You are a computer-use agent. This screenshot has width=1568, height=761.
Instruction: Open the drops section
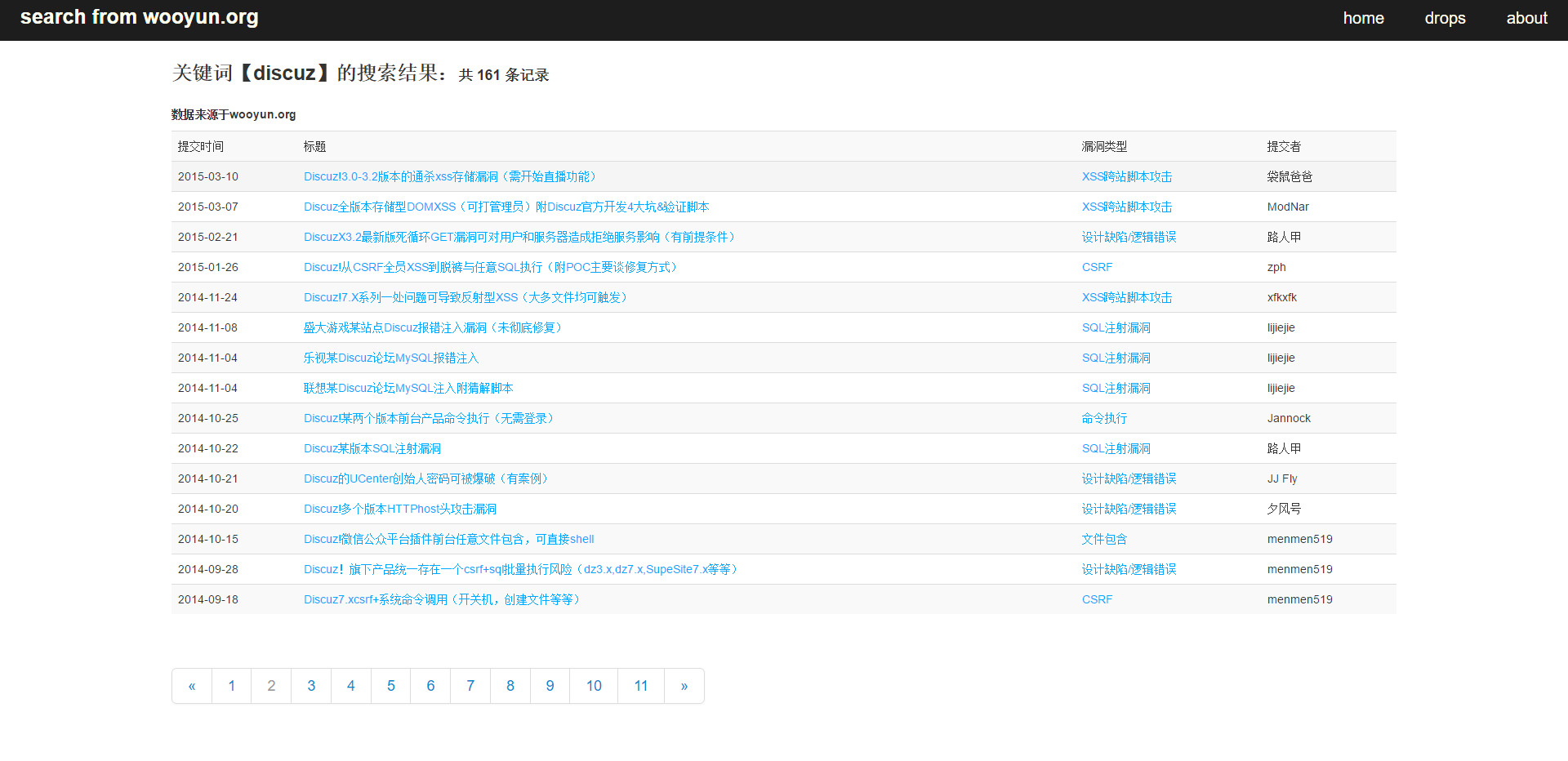1445,18
